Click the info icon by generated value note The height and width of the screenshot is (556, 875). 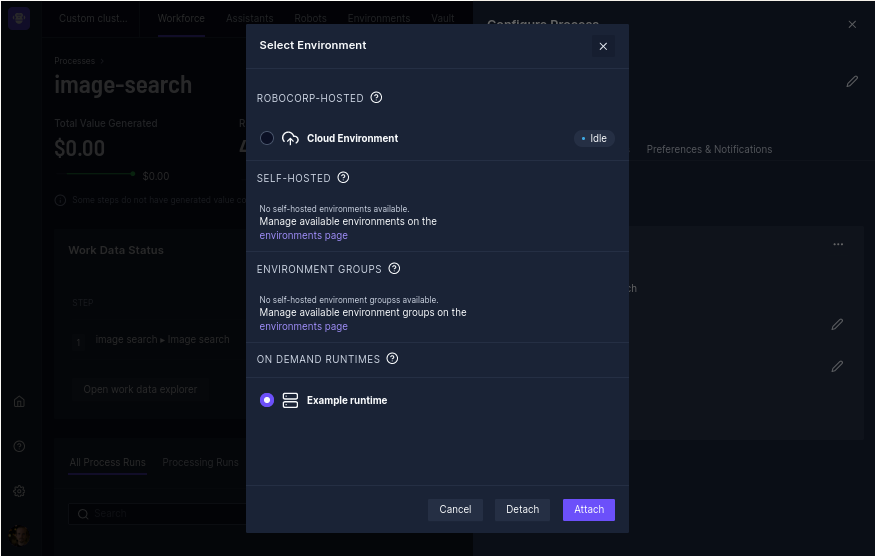[x=60, y=200]
